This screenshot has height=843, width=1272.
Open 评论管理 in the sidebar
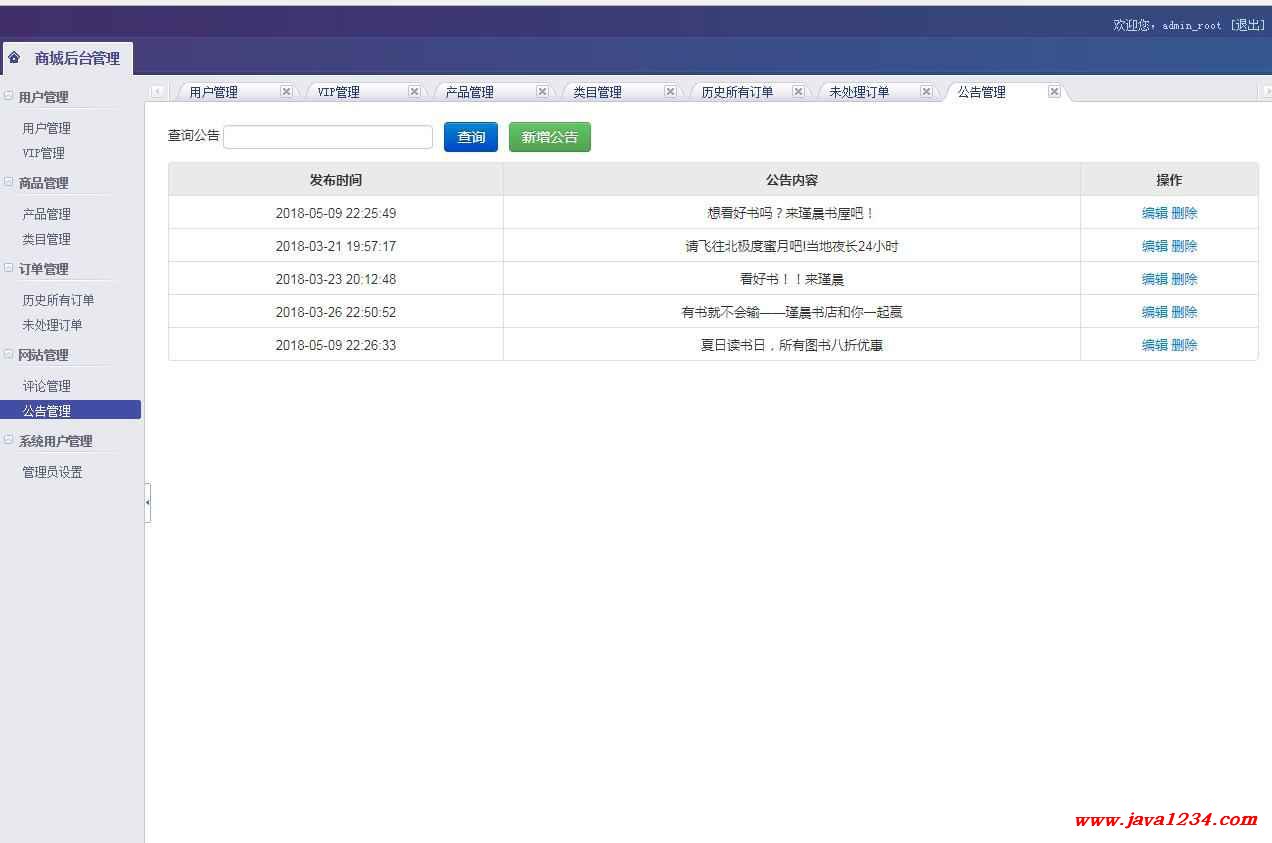[x=47, y=386]
